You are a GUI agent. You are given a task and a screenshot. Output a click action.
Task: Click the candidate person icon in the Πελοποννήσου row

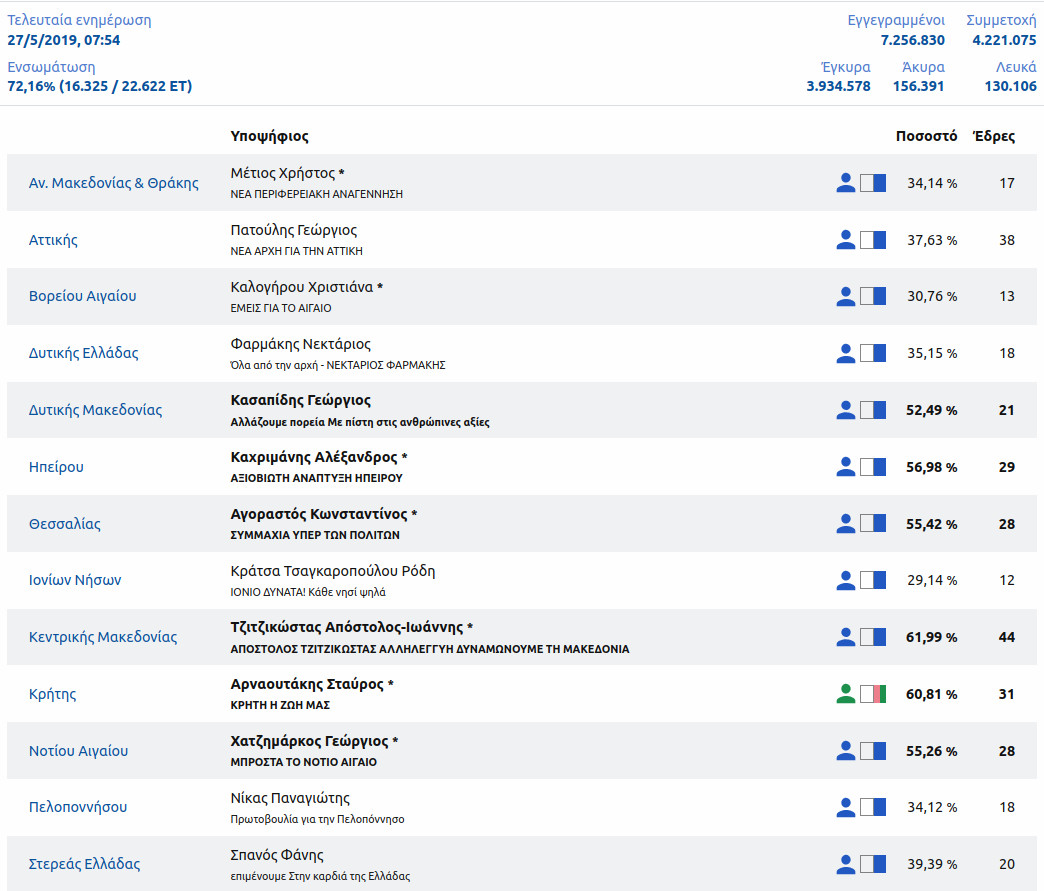pos(846,807)
